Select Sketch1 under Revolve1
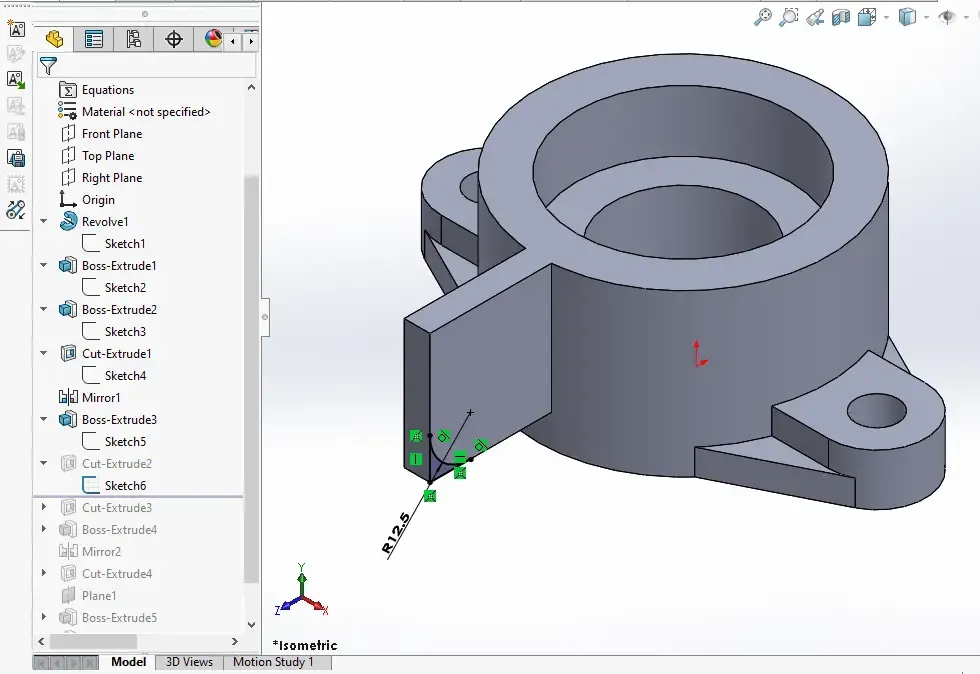The width and height of the screenshot is (980, 674). (114, 244)
